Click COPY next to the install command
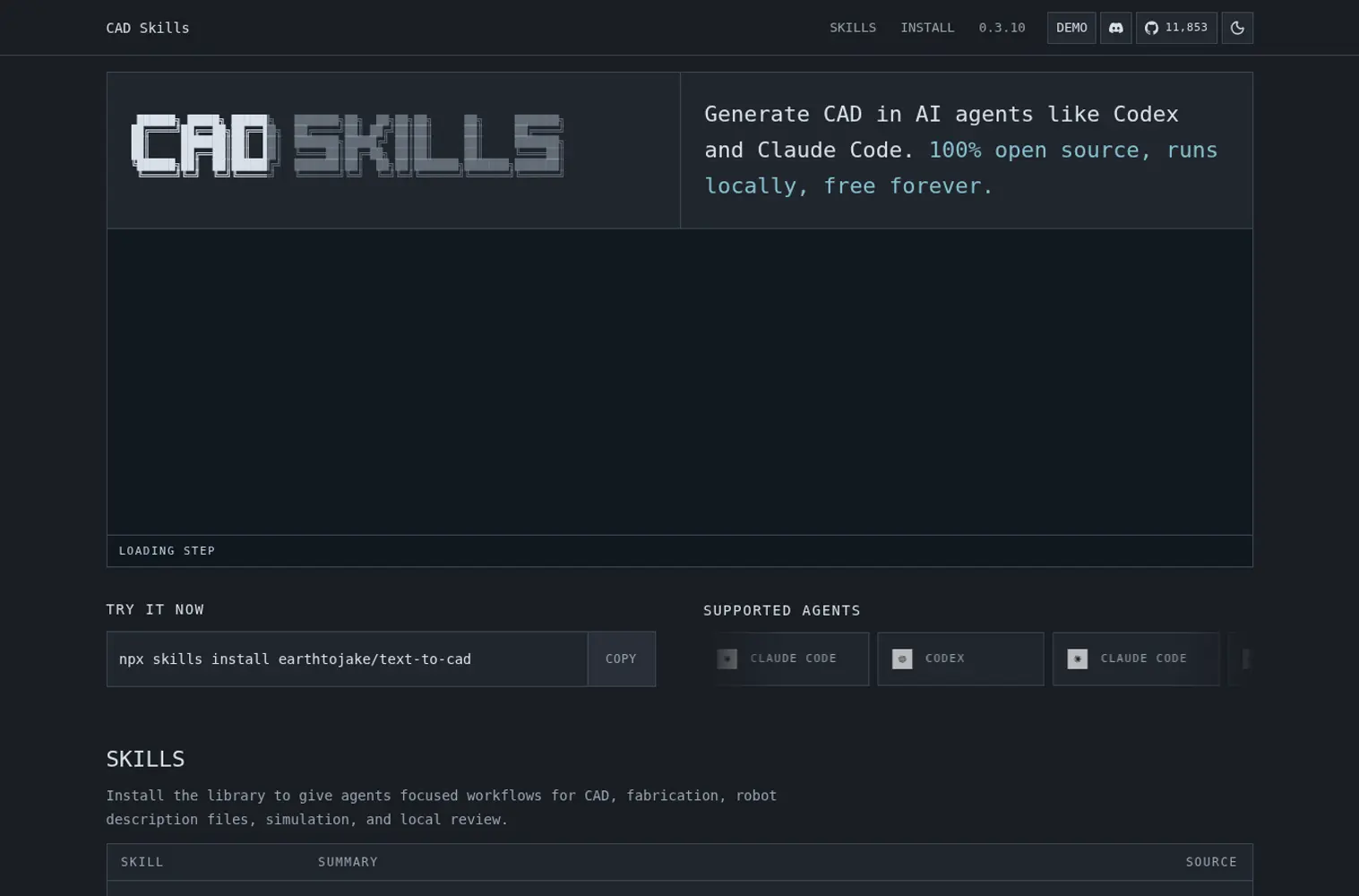Image resolution: width=1359 pixels, height=896 pixels. tap(621, 659)
